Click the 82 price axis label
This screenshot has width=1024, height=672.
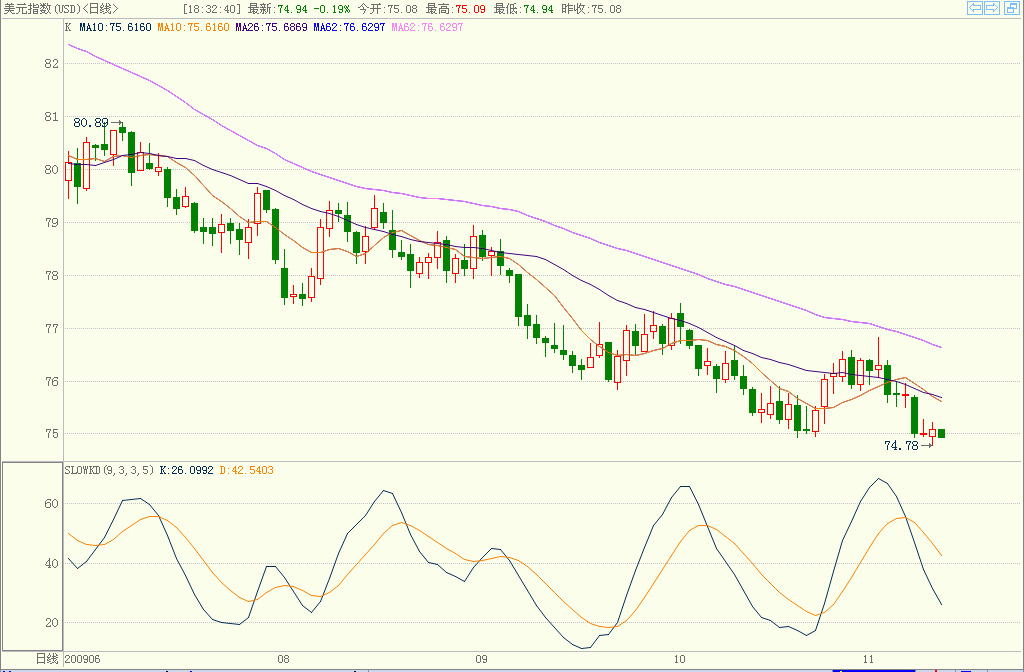tap(52, 64)
